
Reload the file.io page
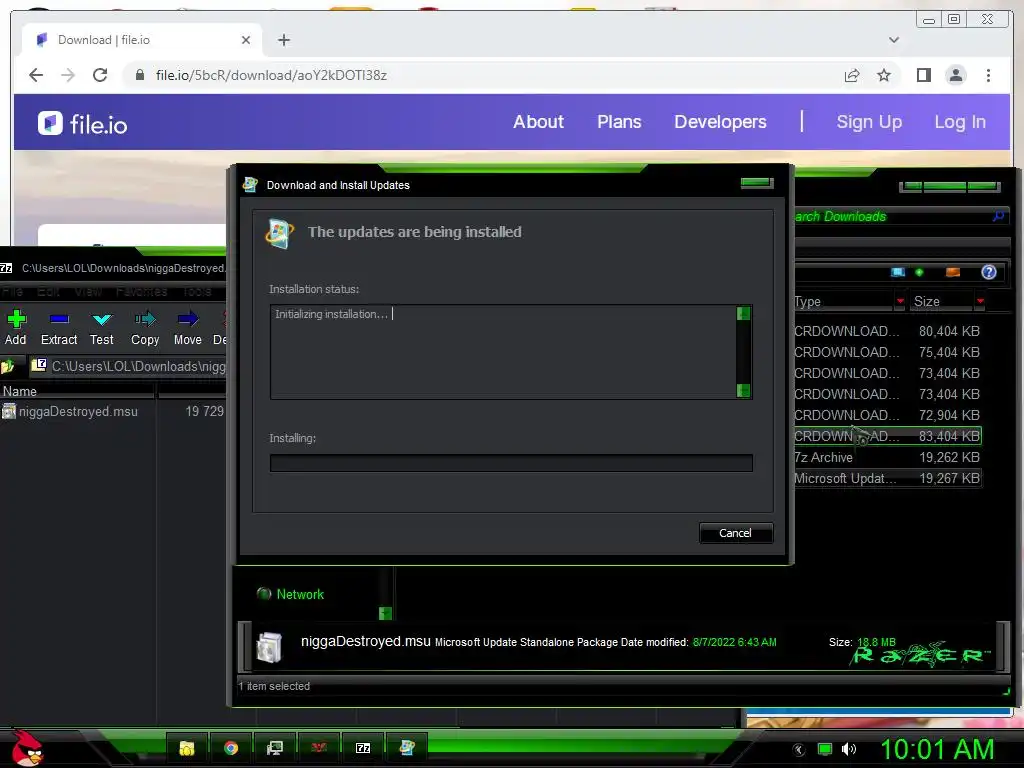point(100,75)
